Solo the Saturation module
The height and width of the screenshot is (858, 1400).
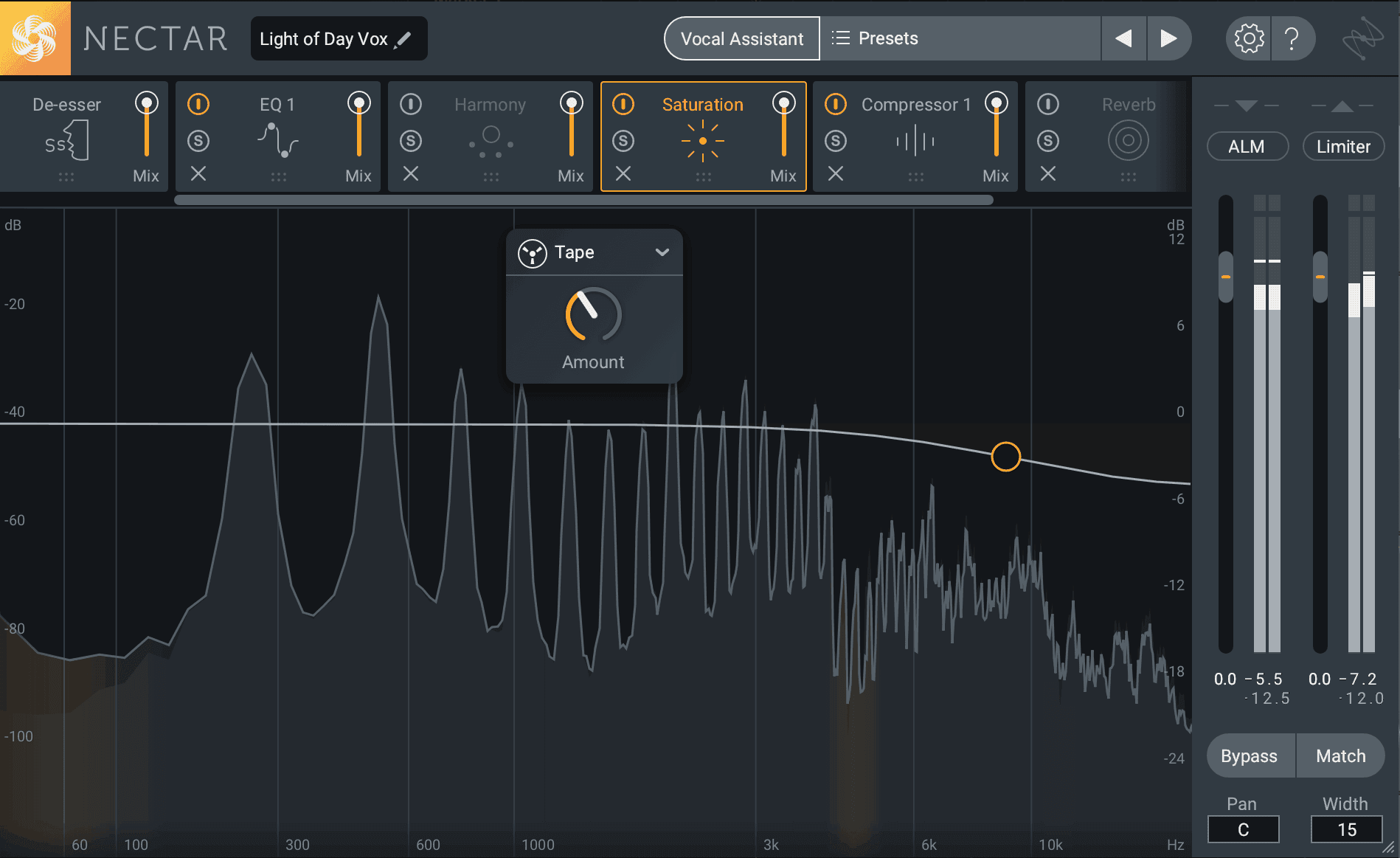coord(623,140)
